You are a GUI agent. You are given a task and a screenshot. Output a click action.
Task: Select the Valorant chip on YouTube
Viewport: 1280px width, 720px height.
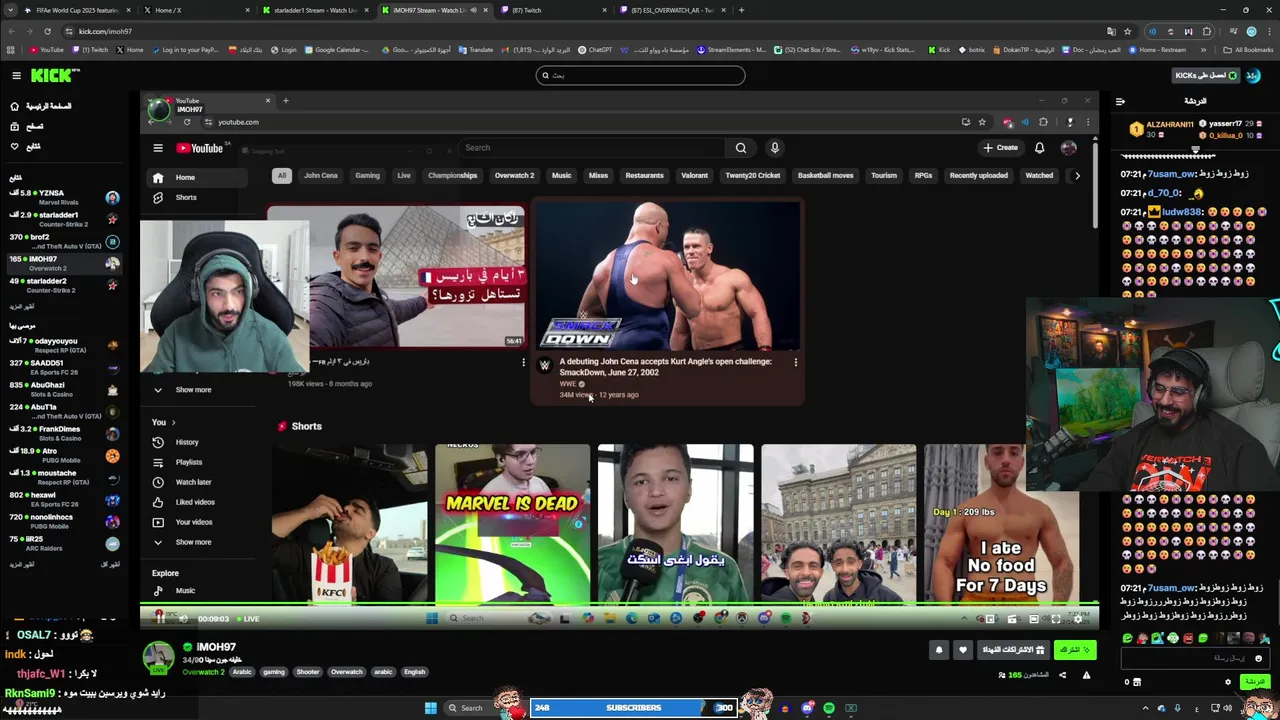[694, 175]
